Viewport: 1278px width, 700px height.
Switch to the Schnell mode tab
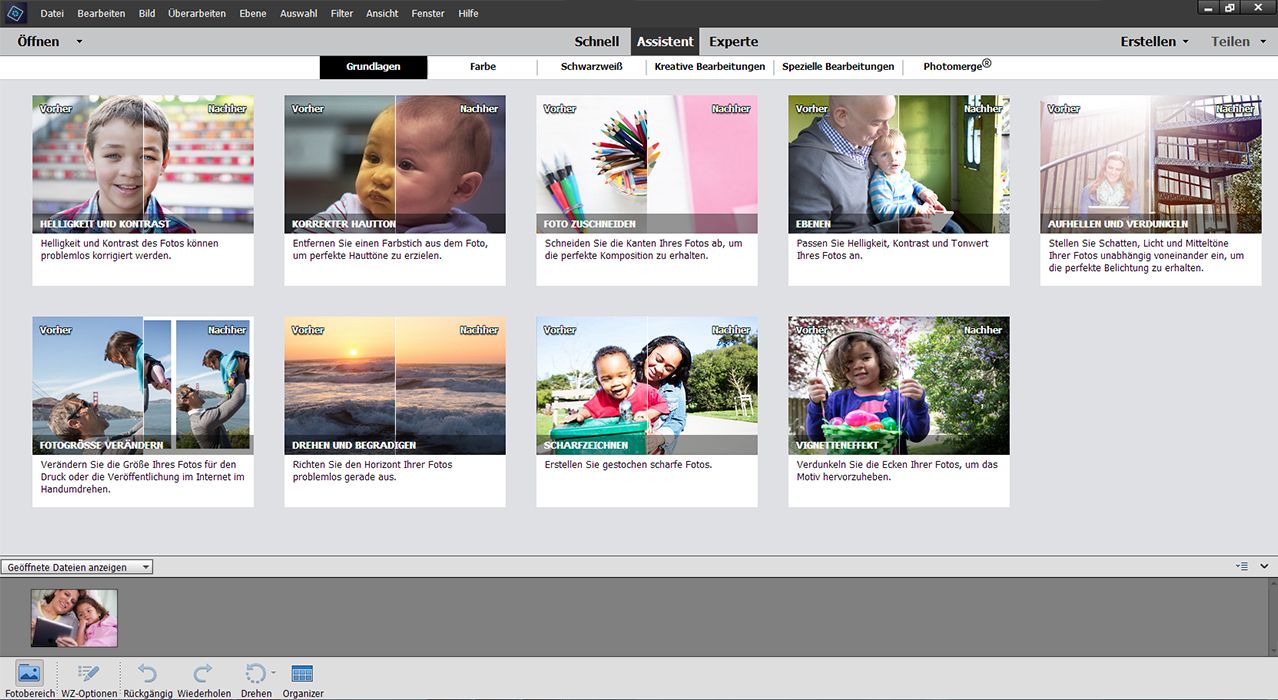597,42
